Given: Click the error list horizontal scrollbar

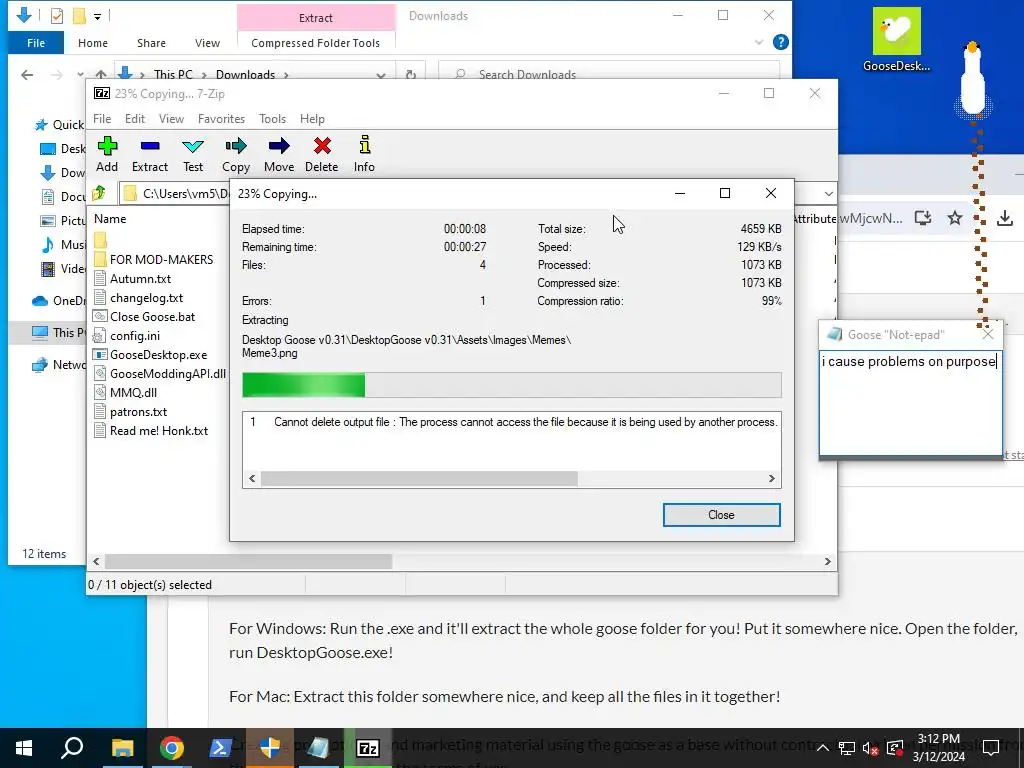Looking at the screenshot, I should (x=419, y=479).
